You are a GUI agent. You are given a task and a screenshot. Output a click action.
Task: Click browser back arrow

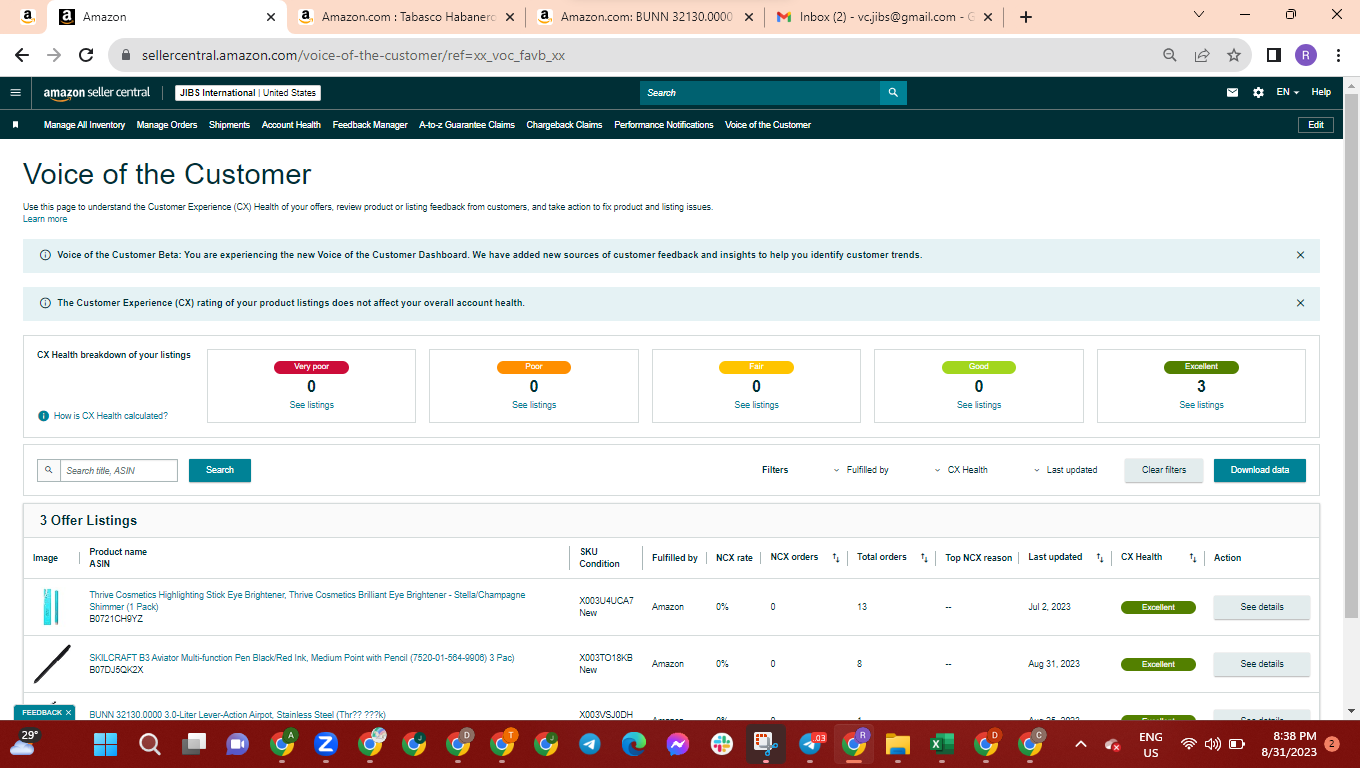pos(22,55)
